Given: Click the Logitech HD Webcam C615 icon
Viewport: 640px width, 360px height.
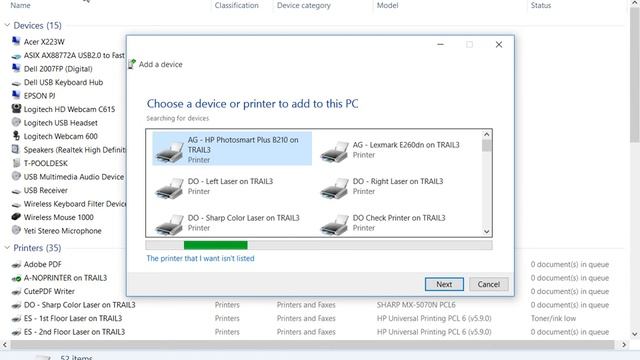Looking at the screenshot, I should click(x=16, y=109).
